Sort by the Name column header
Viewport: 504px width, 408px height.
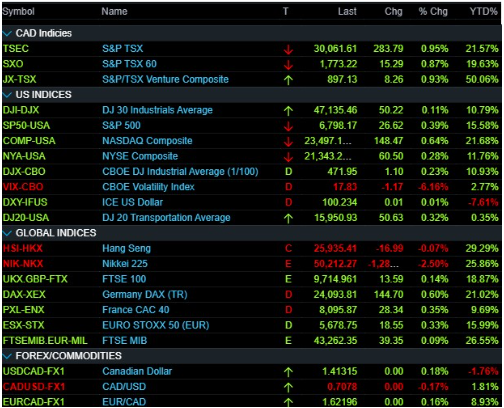tap(114, 12)
